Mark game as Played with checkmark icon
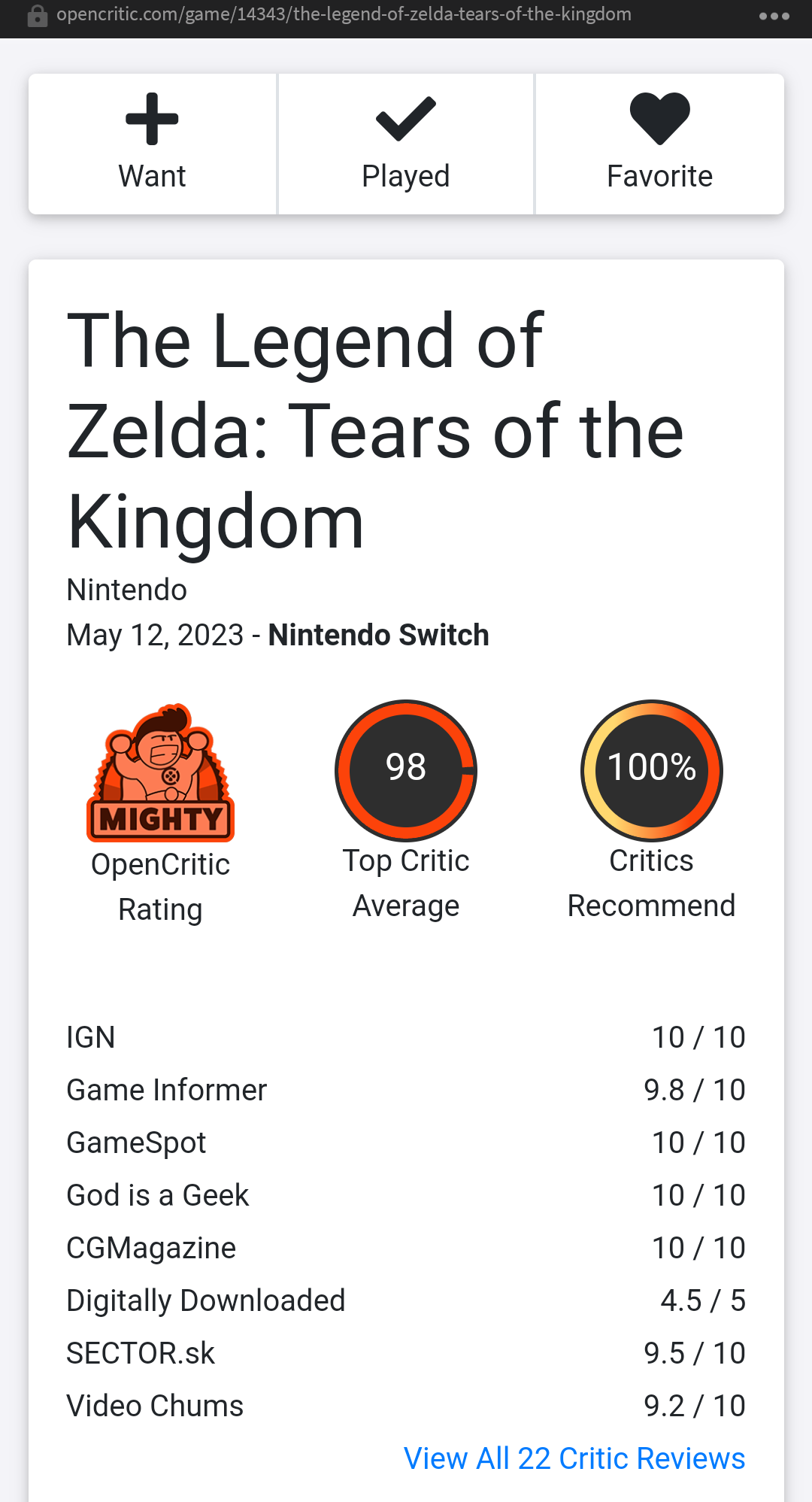Screen dimensions: 812x1502 pyautogui.click(x=405, y=119)
